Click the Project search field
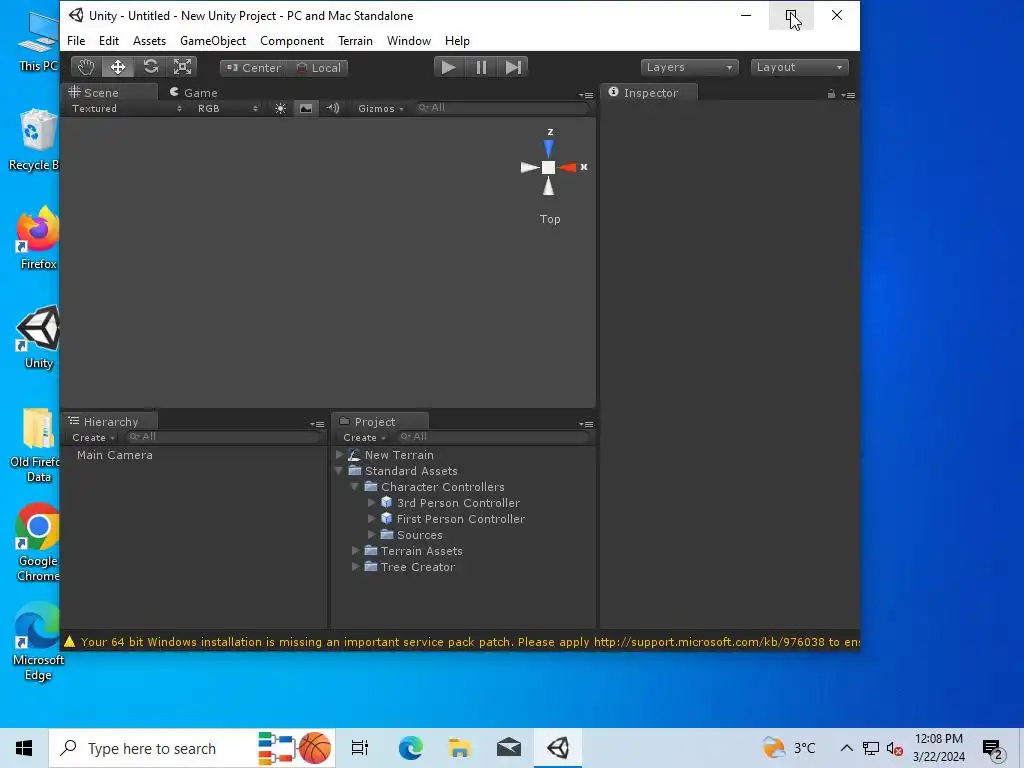Viewport: 1024px width, 768px height. click(493, 437)
